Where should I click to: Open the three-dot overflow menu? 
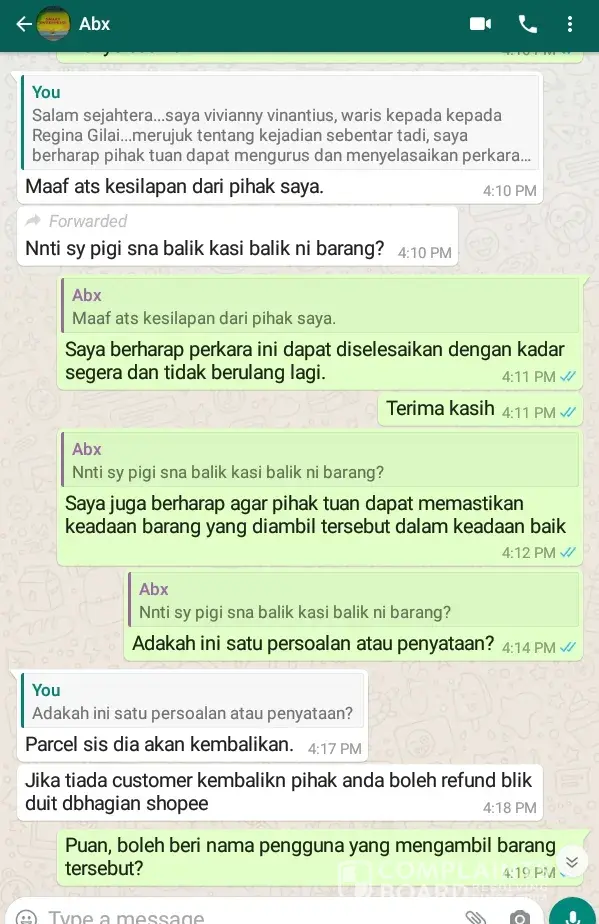point(570,24)
